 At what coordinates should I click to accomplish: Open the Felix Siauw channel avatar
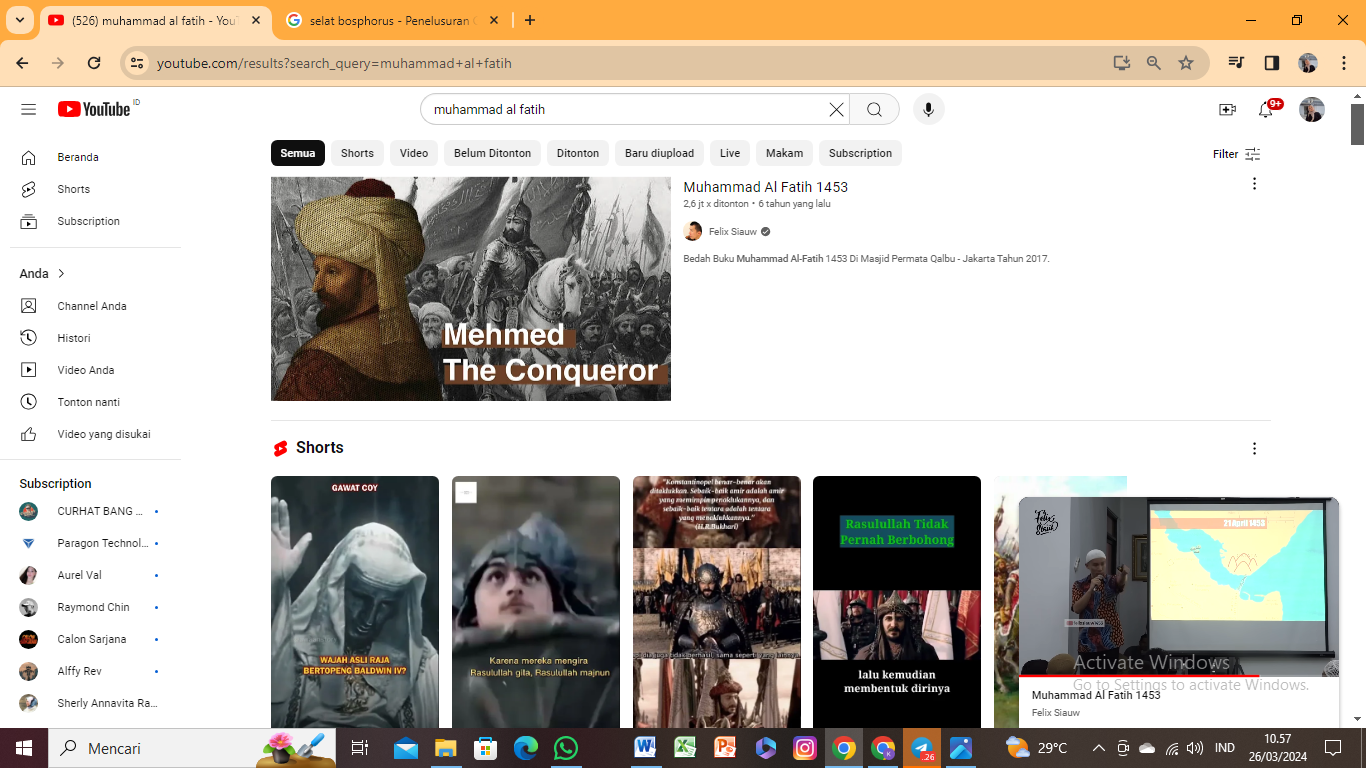pos(693,232)
